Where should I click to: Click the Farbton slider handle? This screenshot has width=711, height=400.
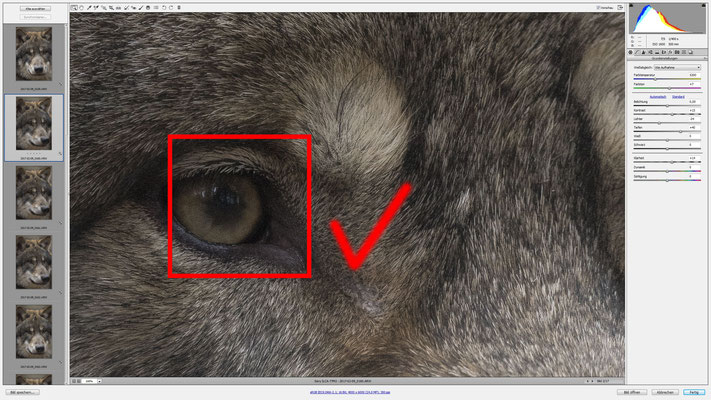(669, 88)
